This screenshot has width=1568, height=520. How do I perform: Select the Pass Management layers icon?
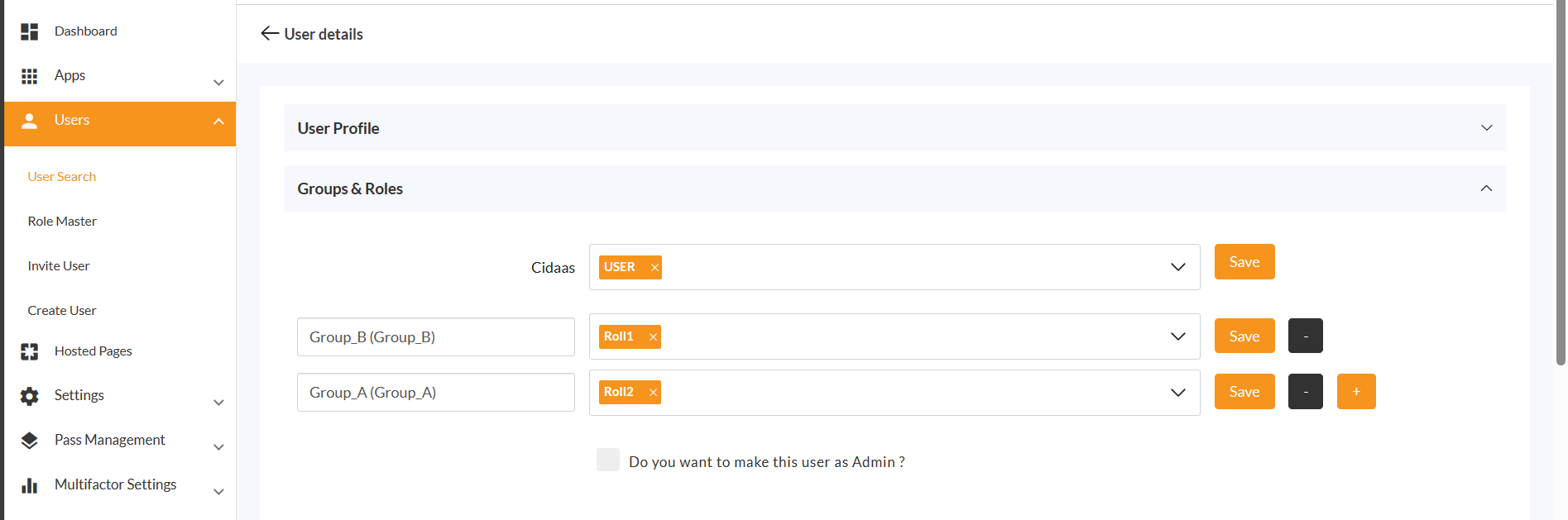coord(29,440)
